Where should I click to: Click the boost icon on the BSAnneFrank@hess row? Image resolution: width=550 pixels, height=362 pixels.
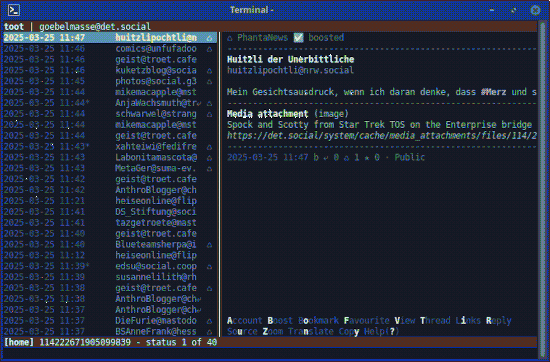[x=209, y=331]
